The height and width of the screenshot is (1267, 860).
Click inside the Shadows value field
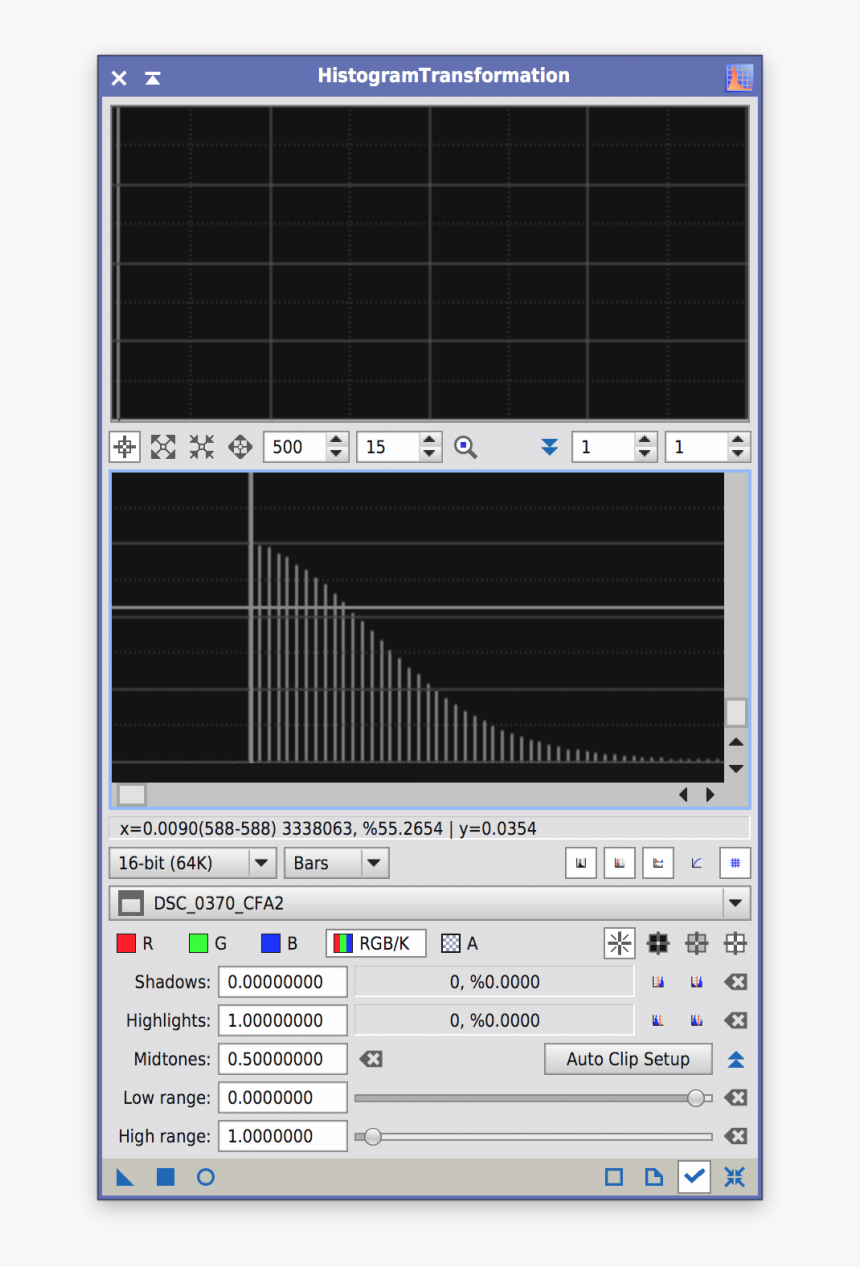click(x=283, y=982)
